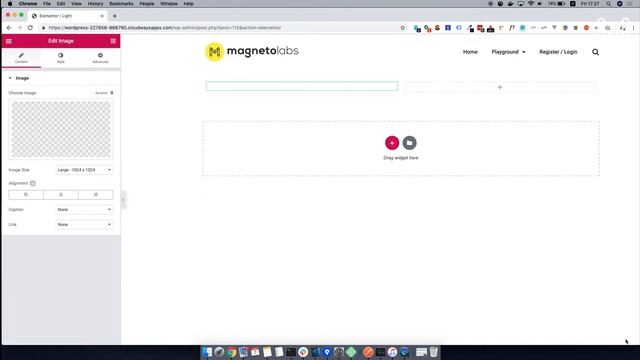Toggle responsive mode for Alignment
Image resolution: width=640 pixels, height=360 pixels.
pos(33,183)
